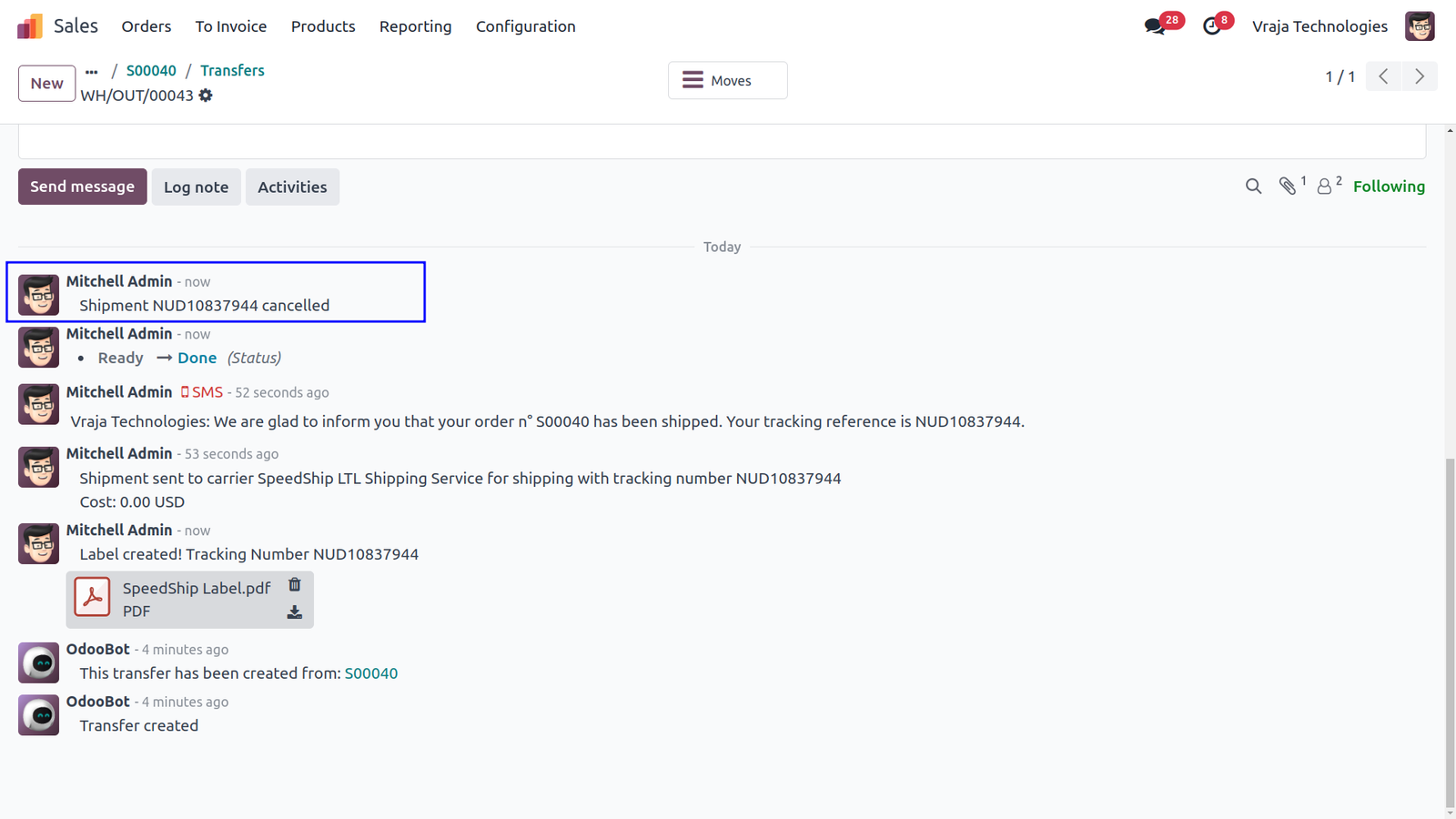
Task: Go to the next record arrow
Action: [1420, 76]
